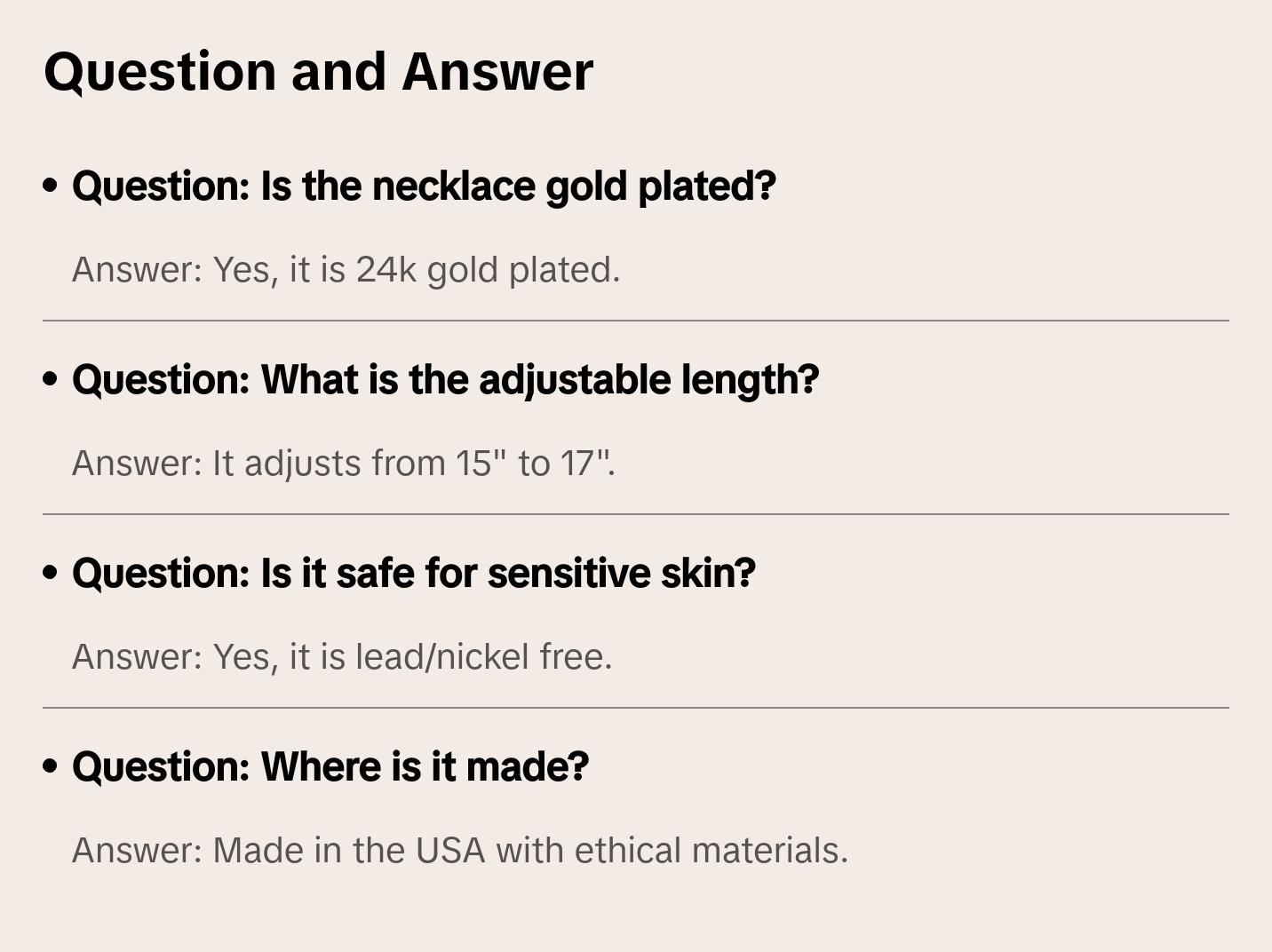Click the divider below the adjustable length answer
The height and width of the screenshot is (952, 1272).
pyautogui.click(x=635, y=514)
